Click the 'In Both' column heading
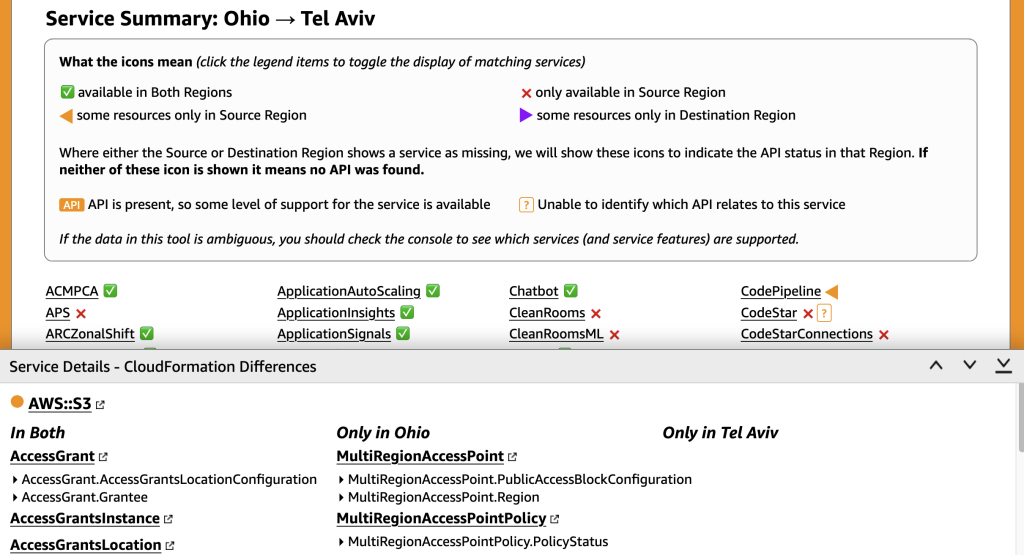Viewport: 1024px width, 555px height. coord(38,432)
